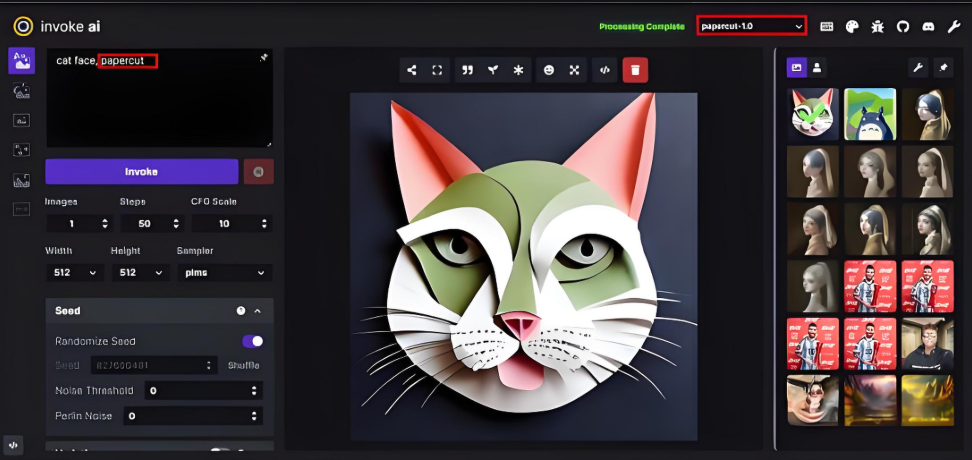972x460 pixels.
Task: Select the cat thumbnail with green check
Action: pos(813,114)
